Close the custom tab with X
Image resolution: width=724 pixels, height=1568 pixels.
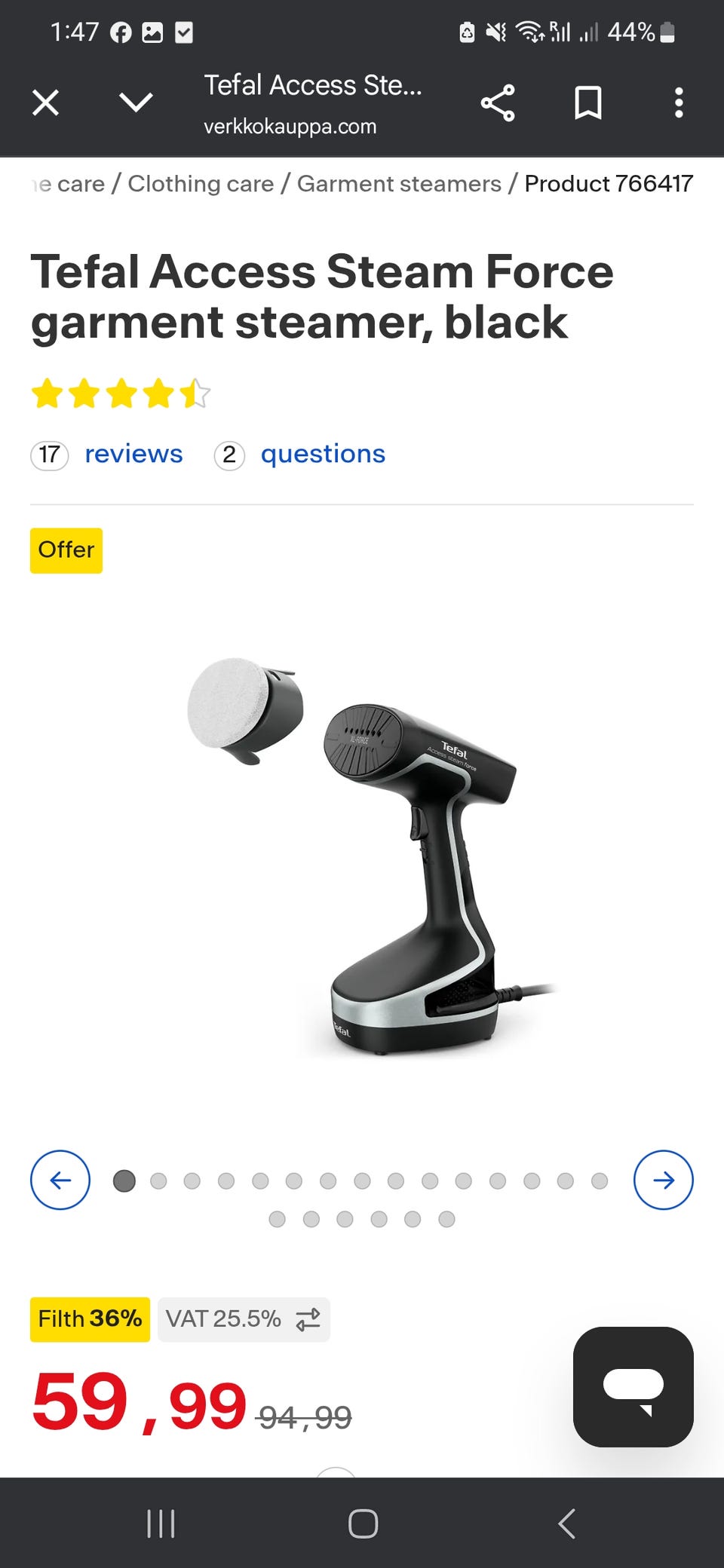click(x=46, y=103)
